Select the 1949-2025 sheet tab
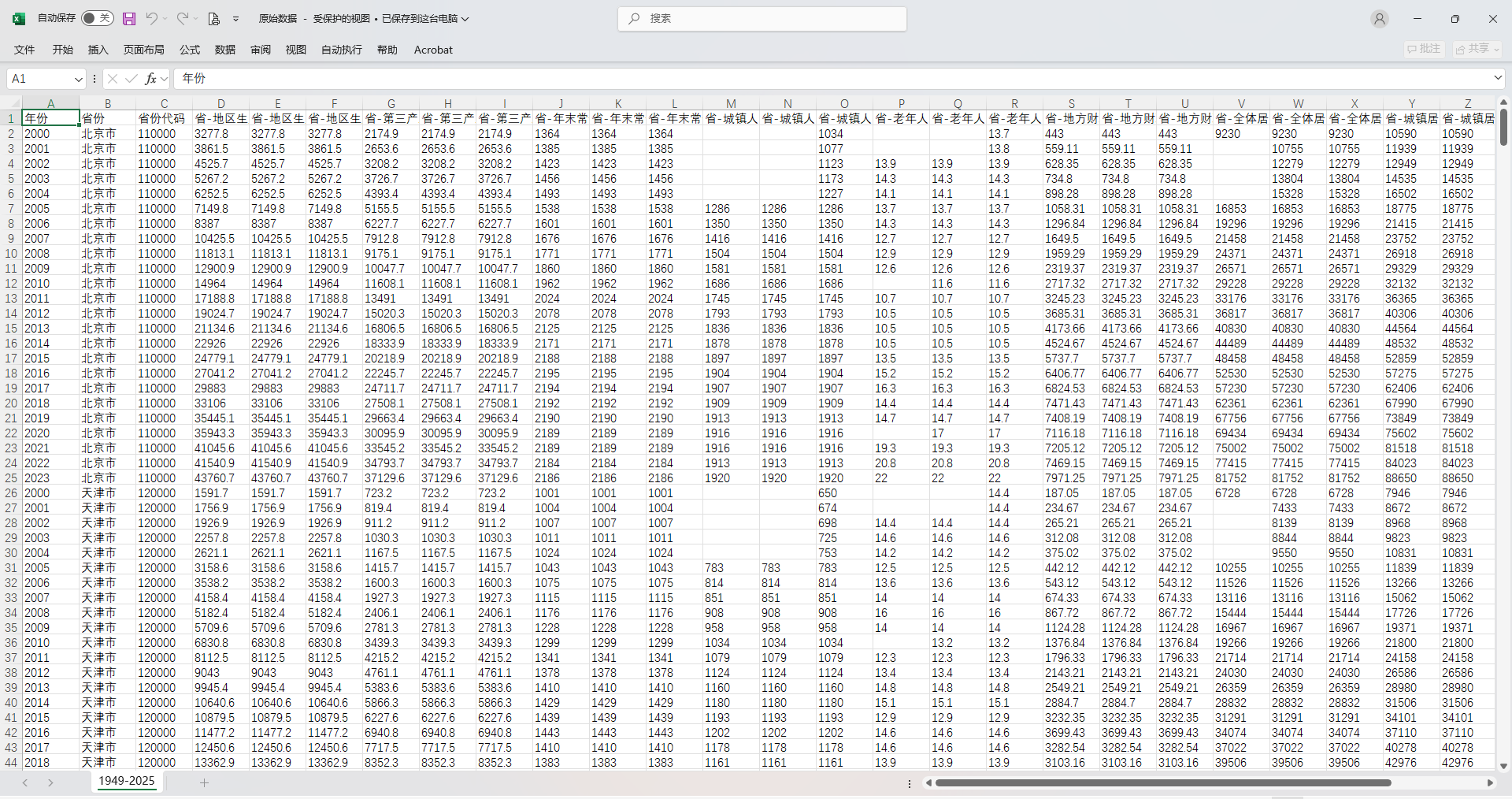This screenshot has height=799, width=1512. point(126,781)
